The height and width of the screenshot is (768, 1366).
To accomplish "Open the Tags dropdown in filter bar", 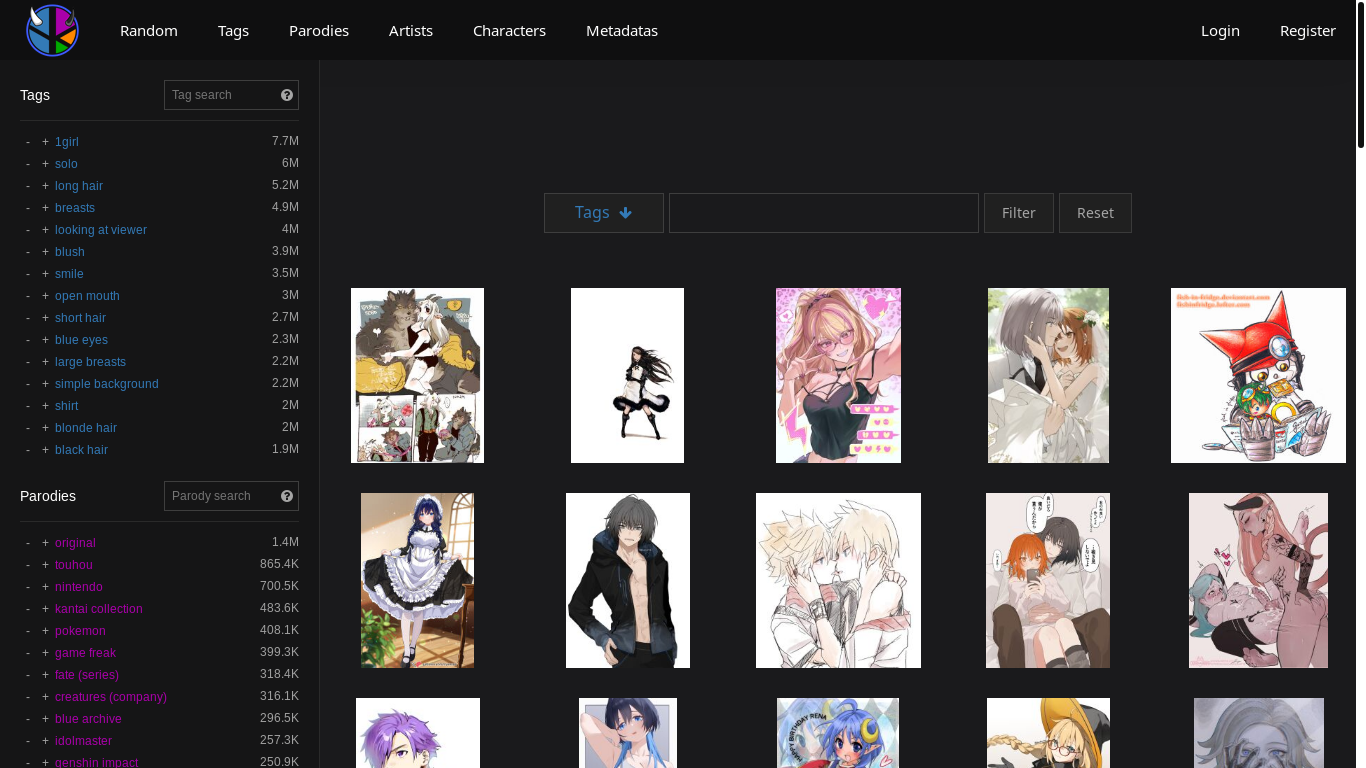I will 604,213.
